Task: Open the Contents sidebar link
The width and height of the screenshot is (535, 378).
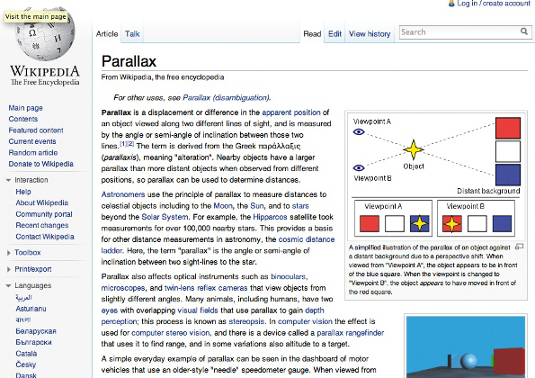Action: 23,119
